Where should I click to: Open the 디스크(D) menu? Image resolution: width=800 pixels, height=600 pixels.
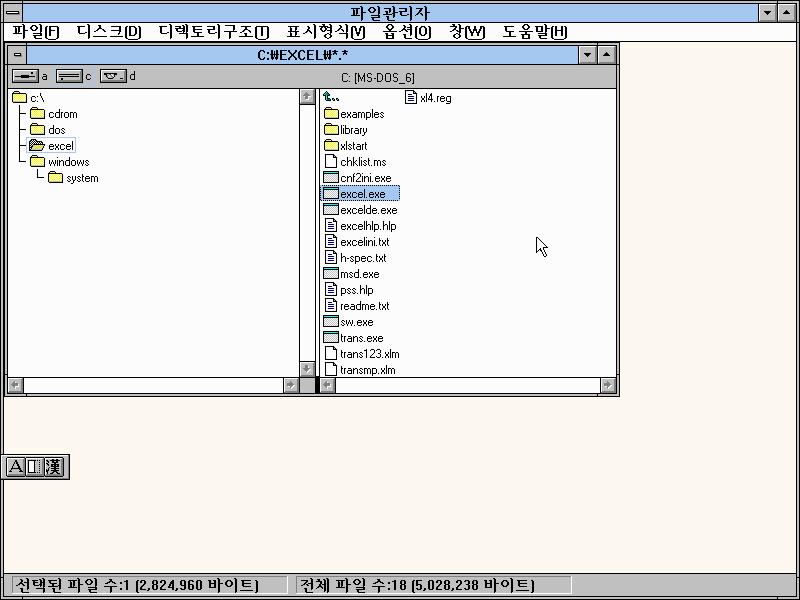coord(109,32)
